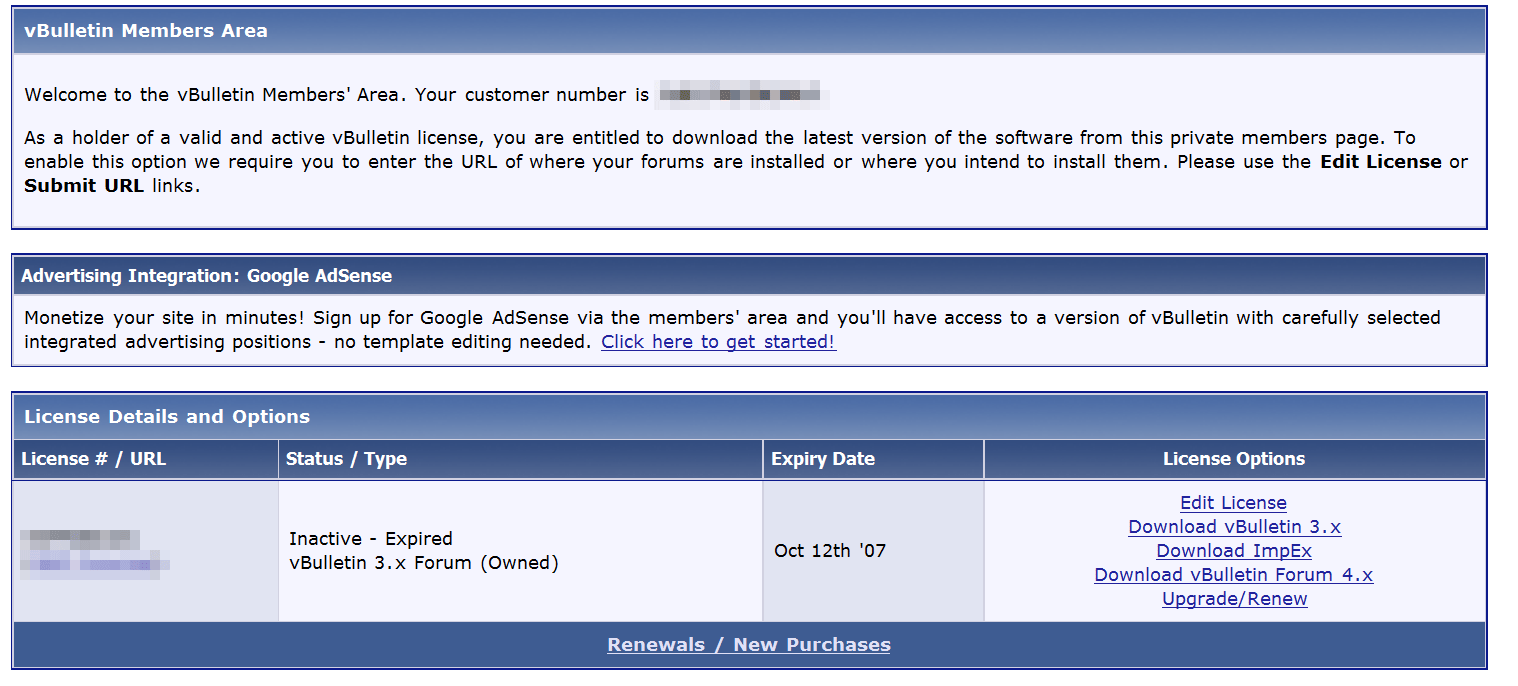Click the Edit License link in License Options
The height and width of the screenshot is (686, 1518).
click(x=1233, y=503)
